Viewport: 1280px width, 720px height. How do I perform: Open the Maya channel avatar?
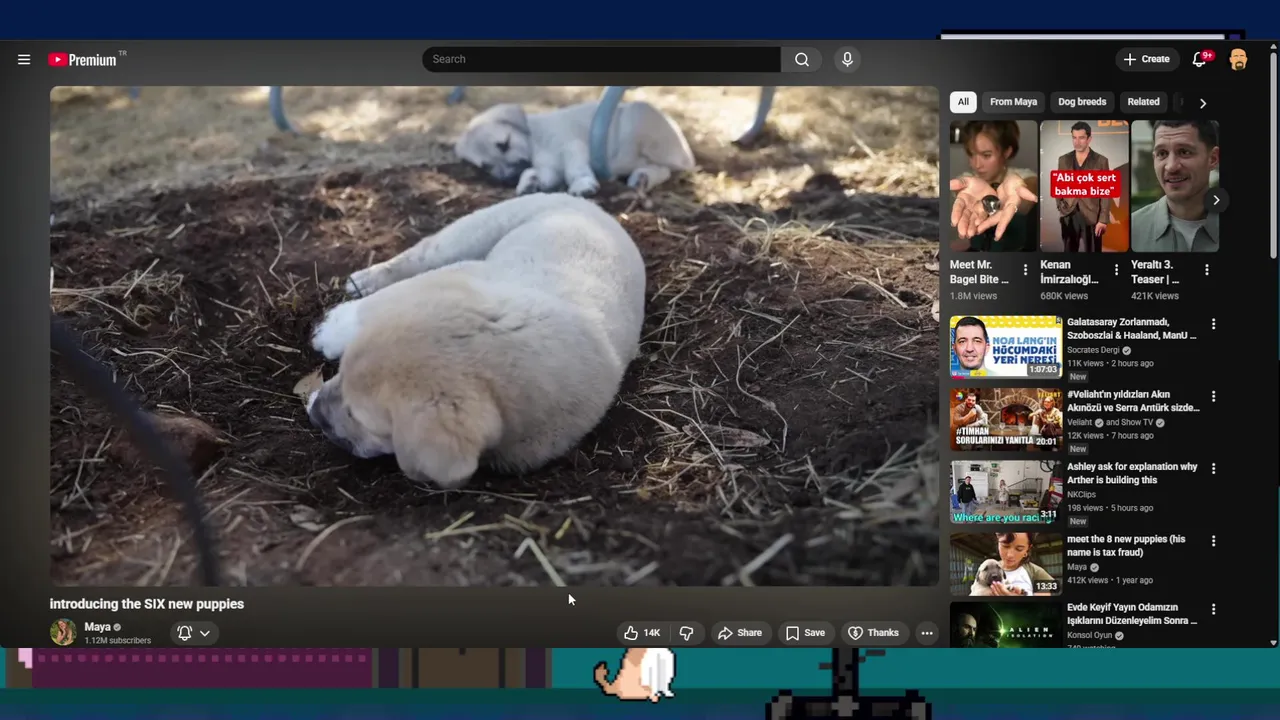tap(63, 632)
